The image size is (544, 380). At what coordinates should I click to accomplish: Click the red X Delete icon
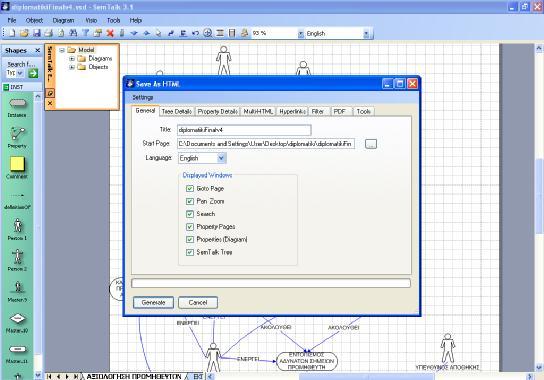(110, 33)
